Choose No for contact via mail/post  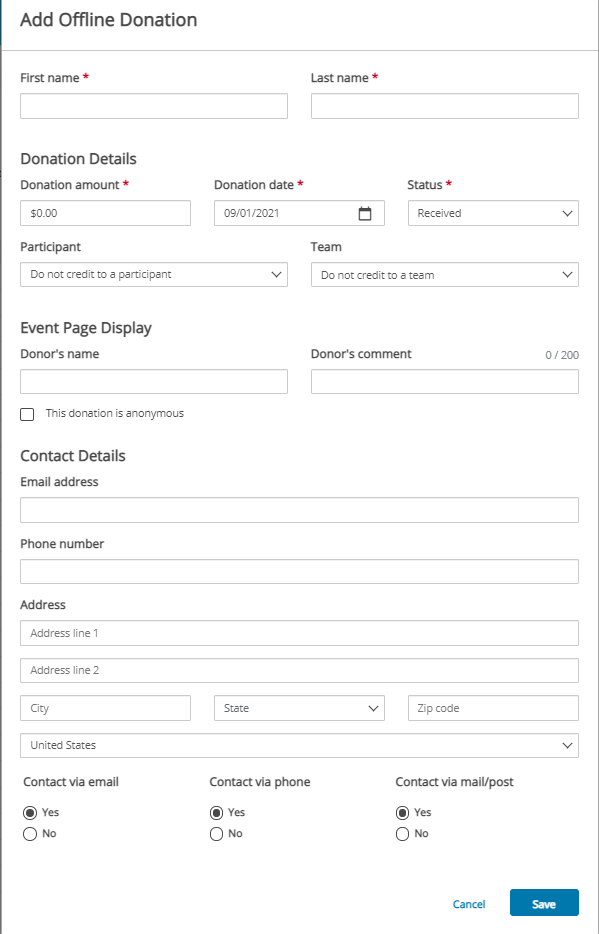click(x=403, y=834)
